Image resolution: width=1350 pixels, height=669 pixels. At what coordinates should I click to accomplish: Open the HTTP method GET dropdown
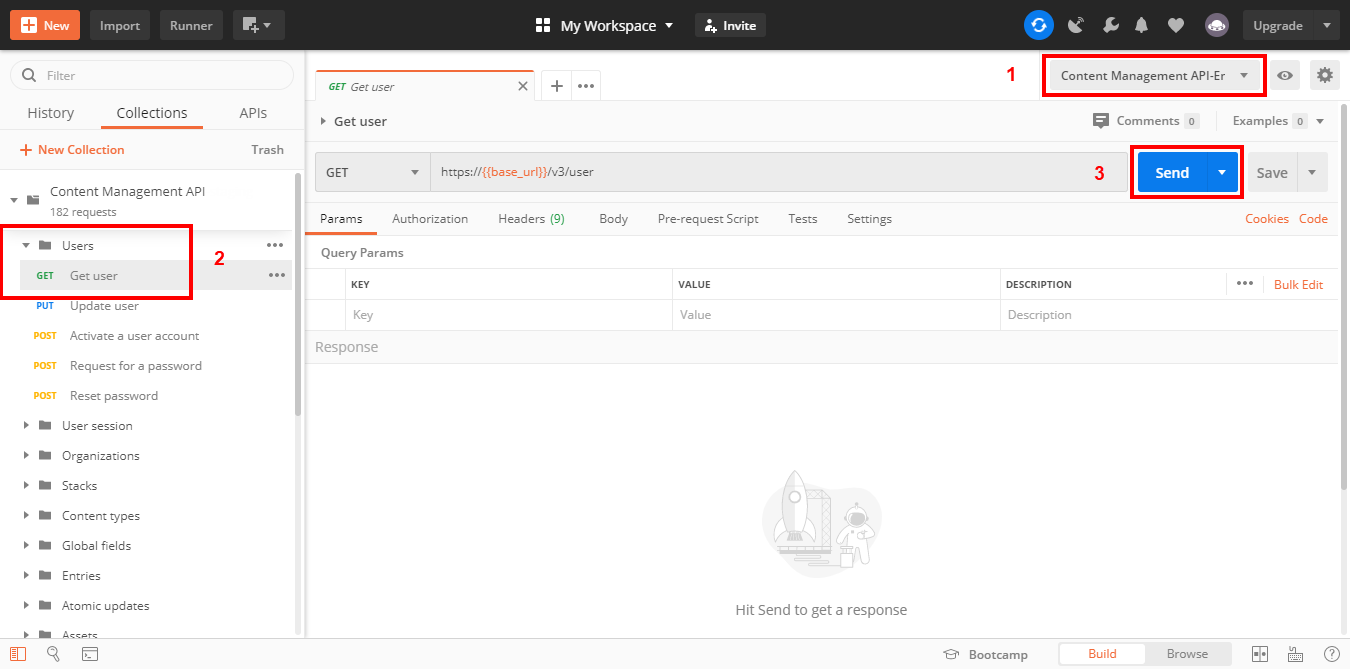[372, 172]
